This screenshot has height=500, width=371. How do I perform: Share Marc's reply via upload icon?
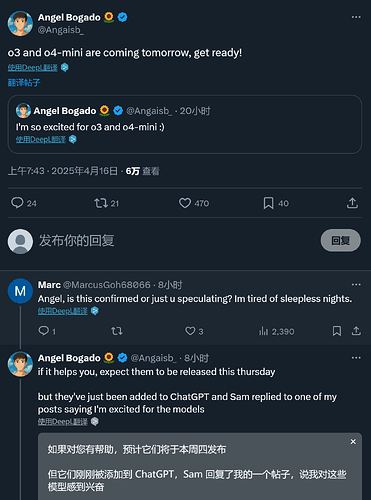pos(356,331)
